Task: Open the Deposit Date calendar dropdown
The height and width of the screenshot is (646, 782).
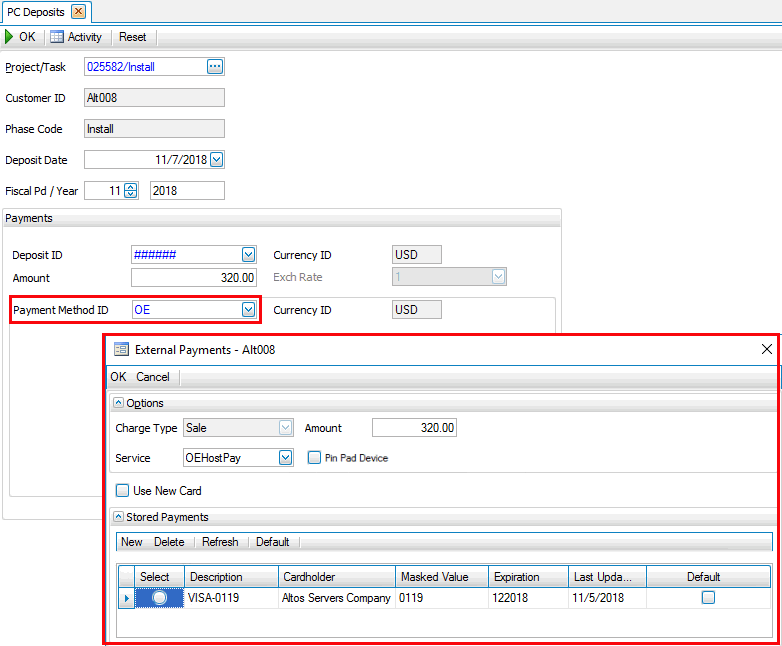Action: click(x=217, y=159)
